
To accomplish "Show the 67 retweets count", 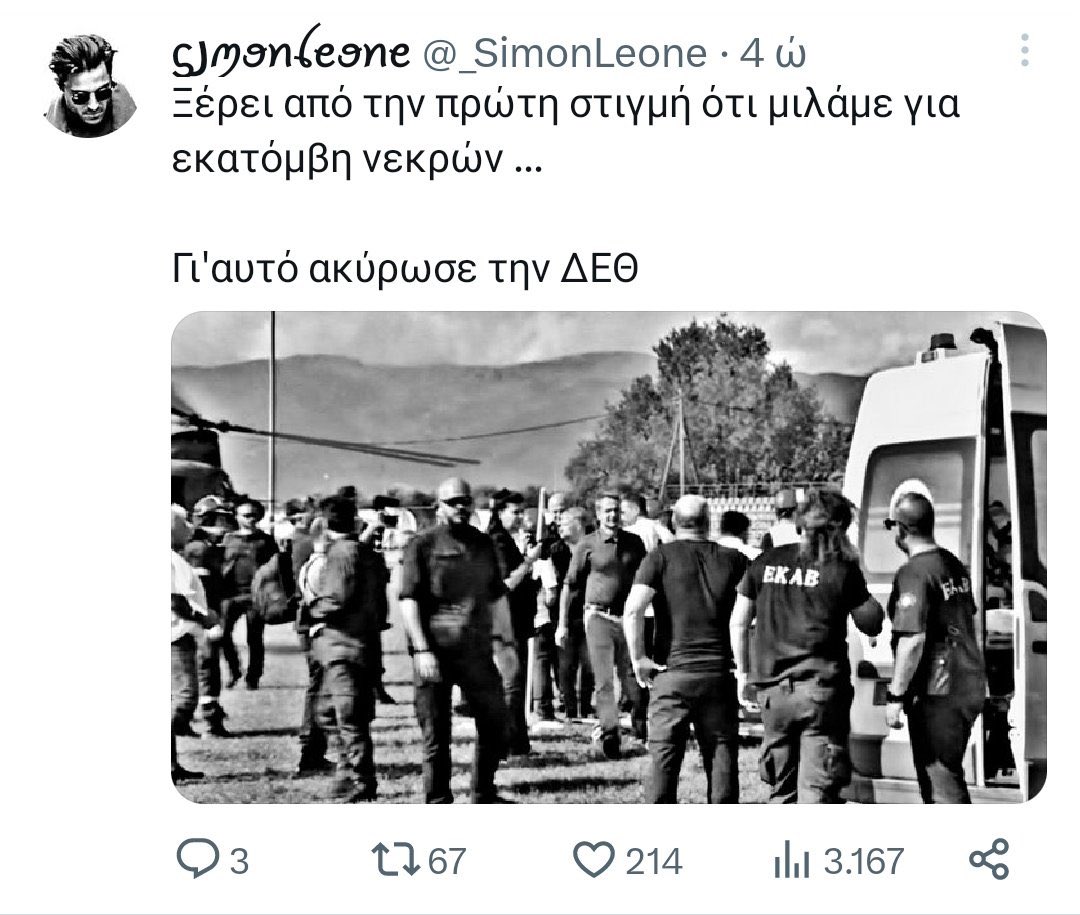I will (x=447, y=861).
